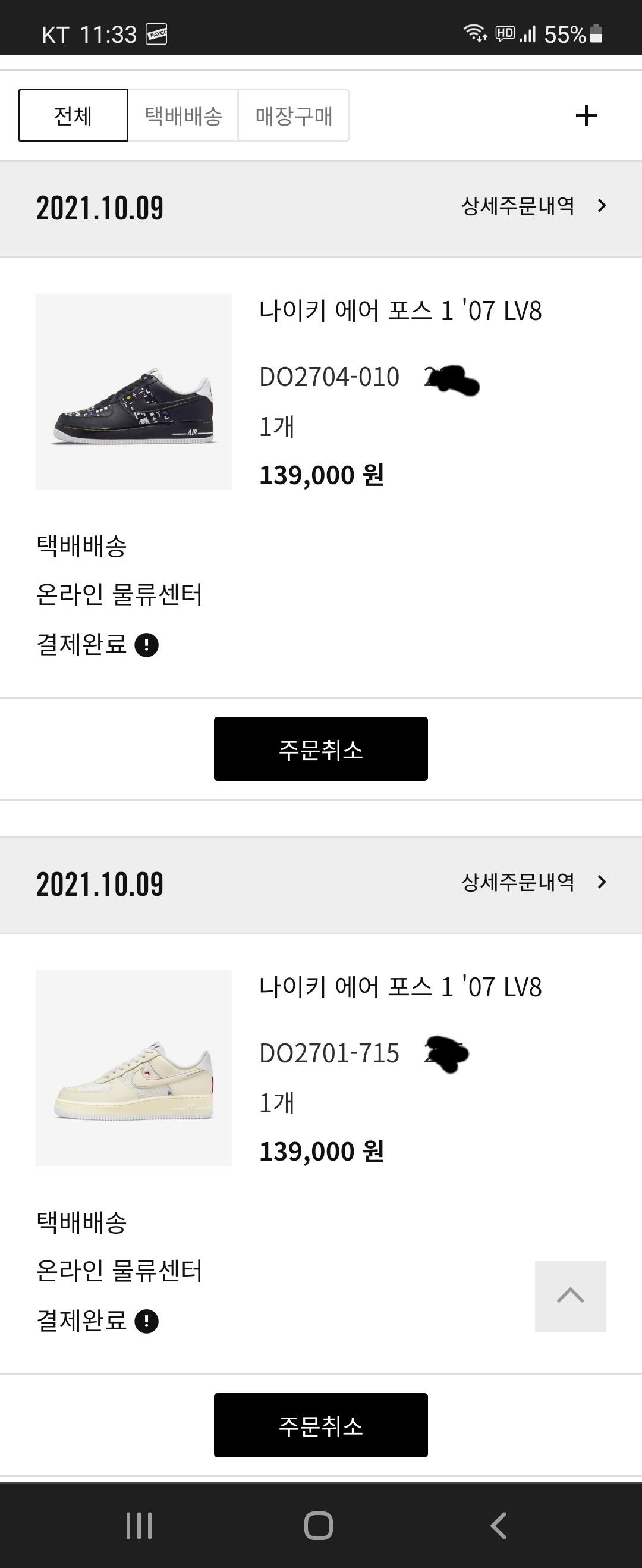Open the black Air Force 1 shoe thumbnail

click(x=134, y=392)
